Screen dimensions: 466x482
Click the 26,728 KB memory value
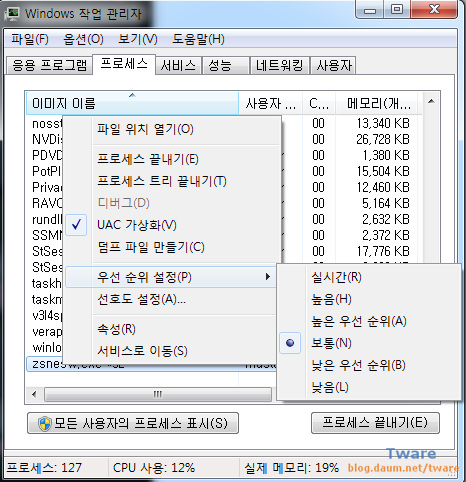tap(383, 140)
